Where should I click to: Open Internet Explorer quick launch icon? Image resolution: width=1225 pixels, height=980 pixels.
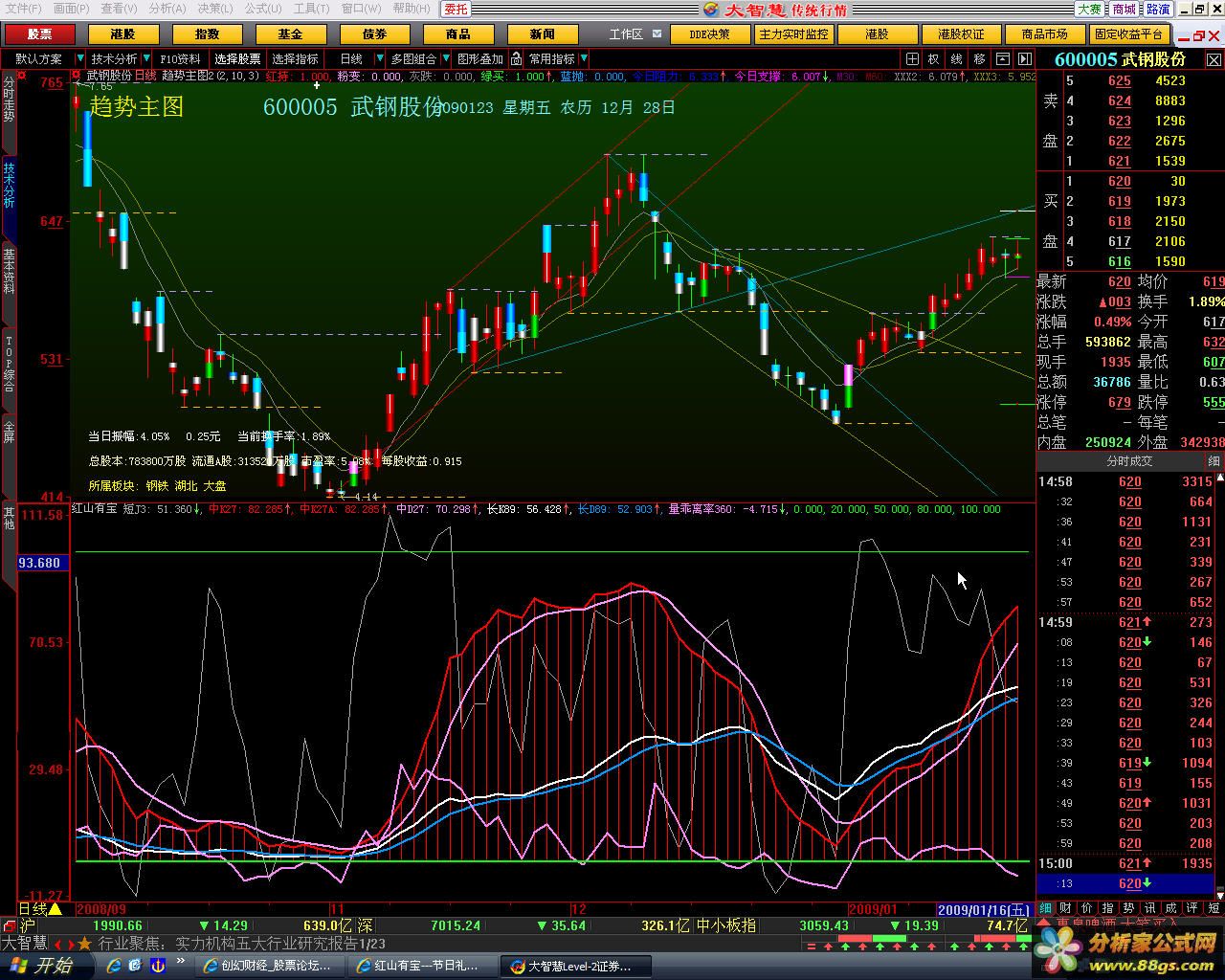[114, 966]
